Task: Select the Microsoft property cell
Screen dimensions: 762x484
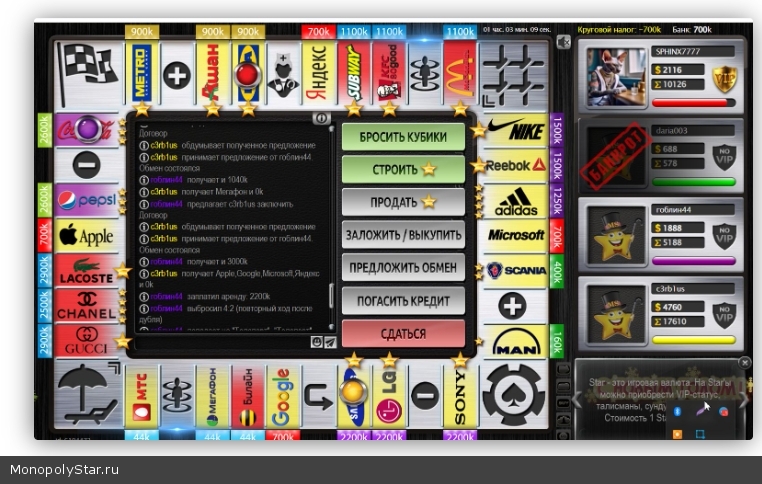Action: pyautogui.click(x=515, y=236)
